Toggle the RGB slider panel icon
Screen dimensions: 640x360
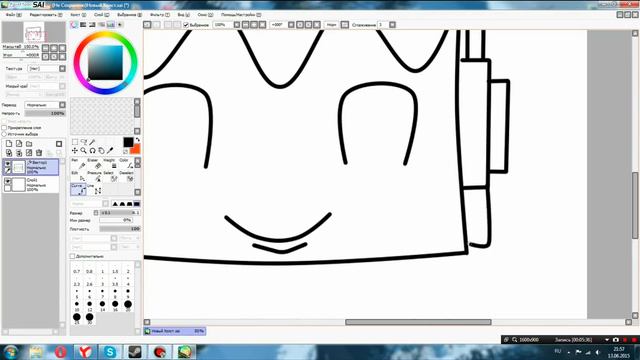coord(83,25)
